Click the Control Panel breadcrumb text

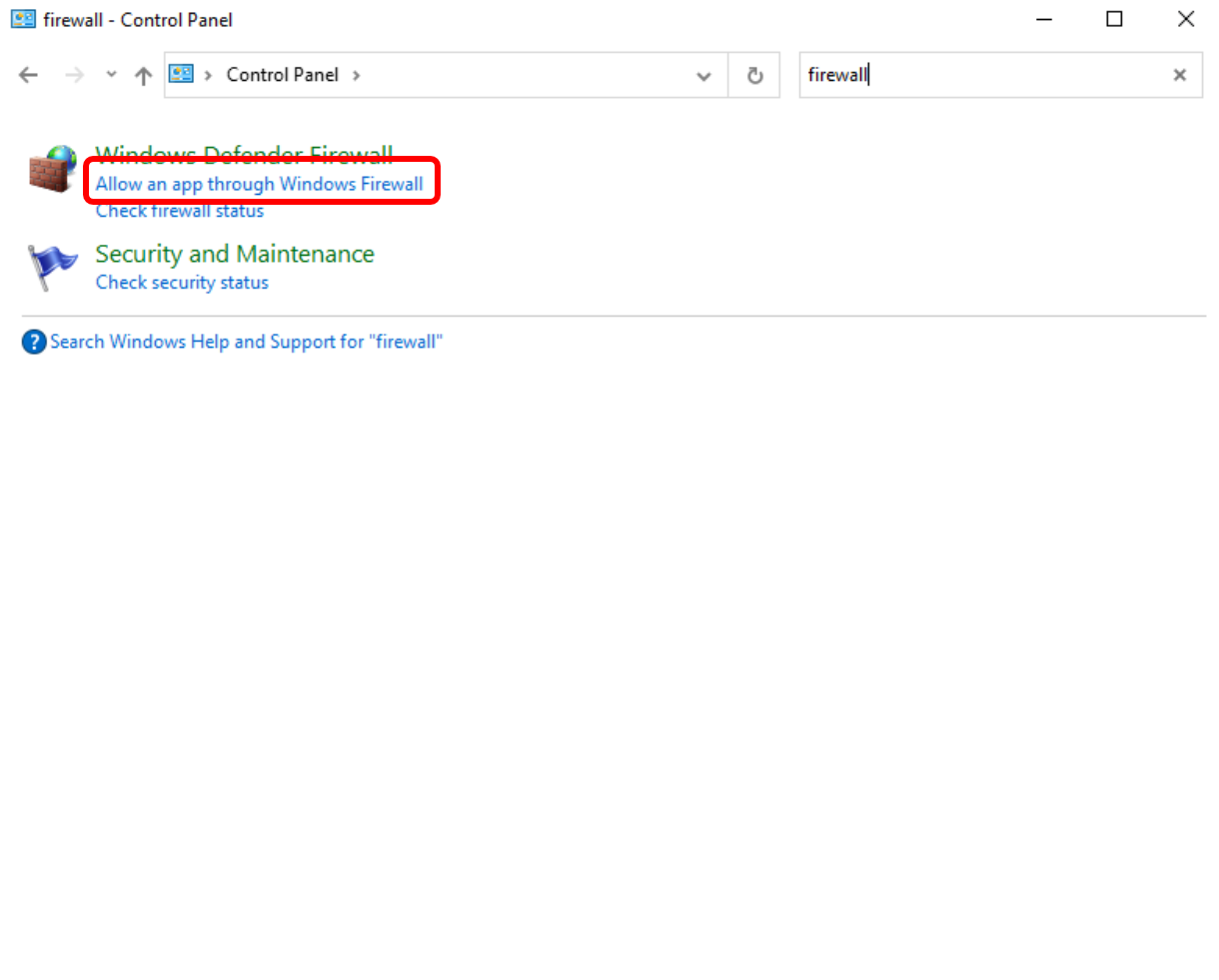pos(283,75)
